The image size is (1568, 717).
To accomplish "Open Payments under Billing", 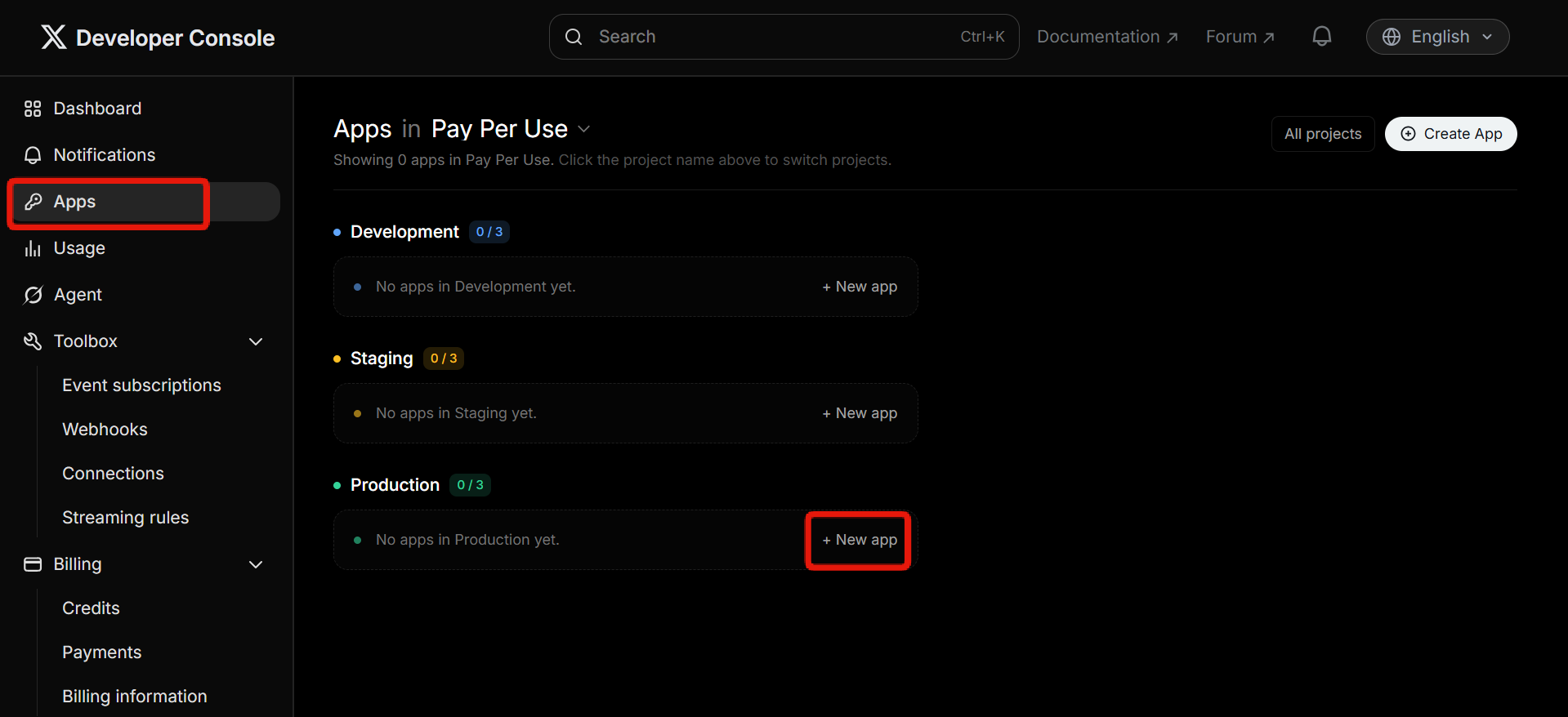I will click(101, 652).
